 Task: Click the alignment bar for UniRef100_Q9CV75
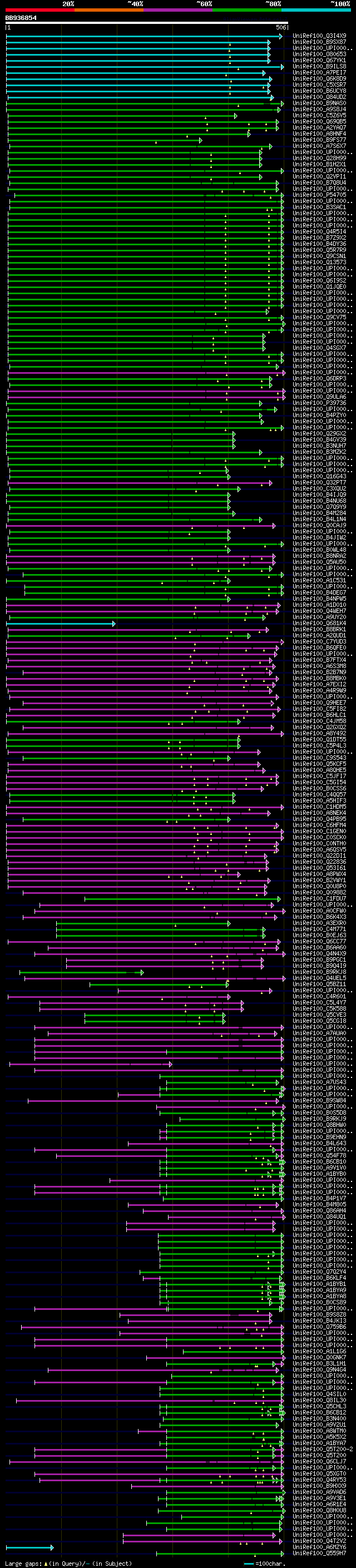click(146, 318)
